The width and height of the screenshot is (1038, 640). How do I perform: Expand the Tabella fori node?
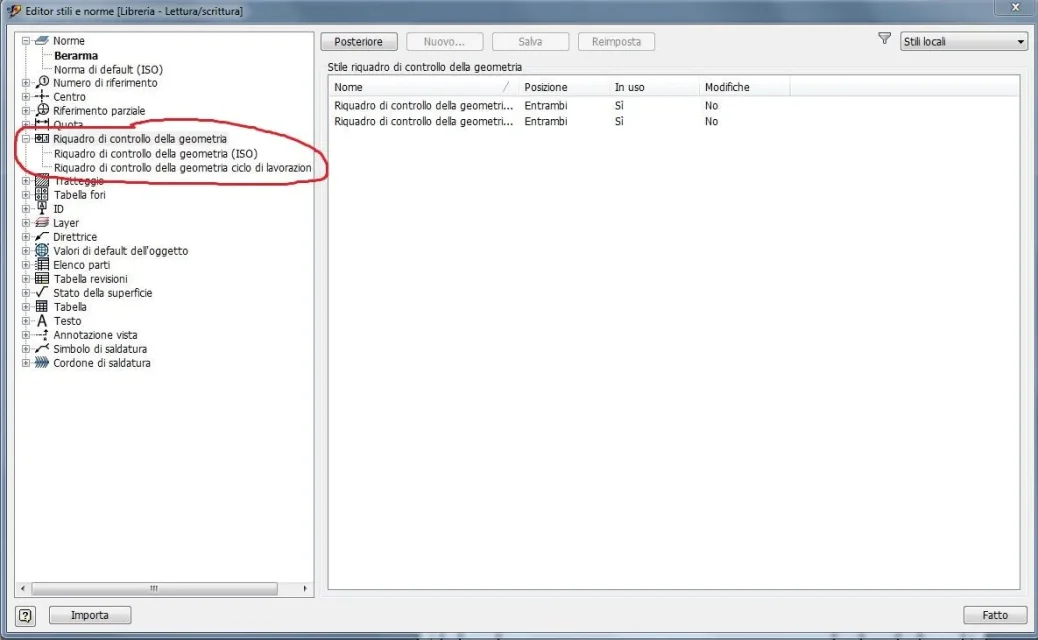(x=26, y=195)
